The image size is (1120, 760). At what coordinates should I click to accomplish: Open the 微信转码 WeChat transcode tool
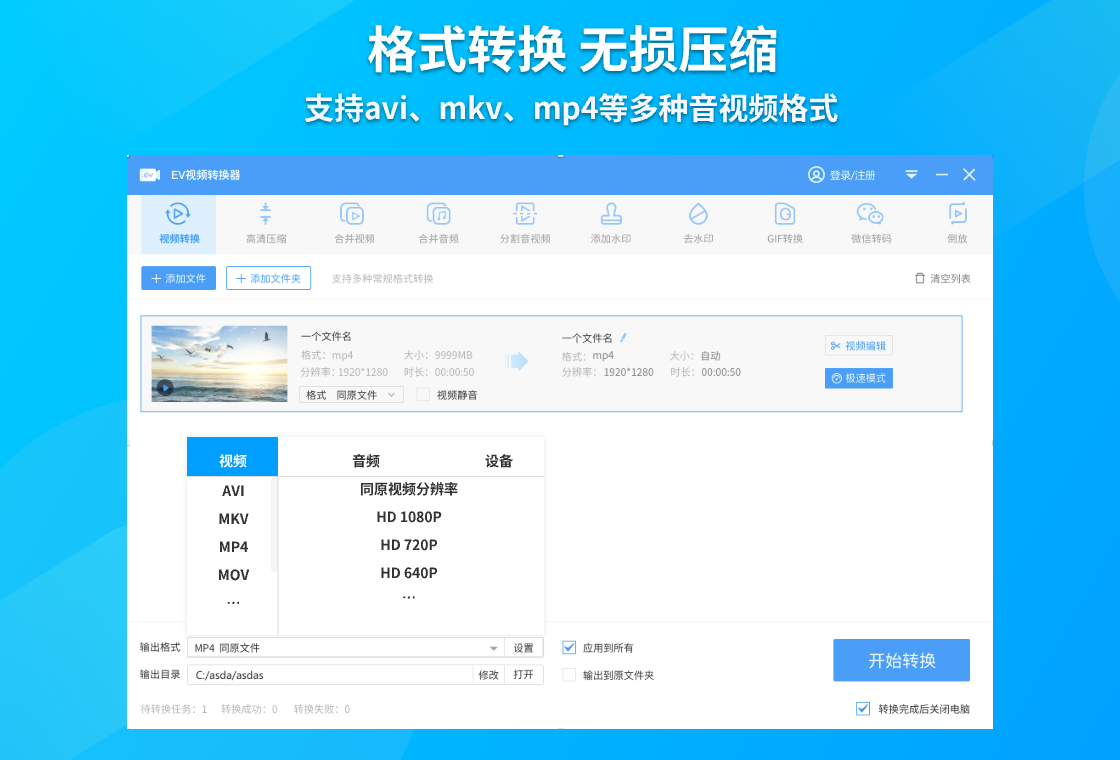click(871, 224)
